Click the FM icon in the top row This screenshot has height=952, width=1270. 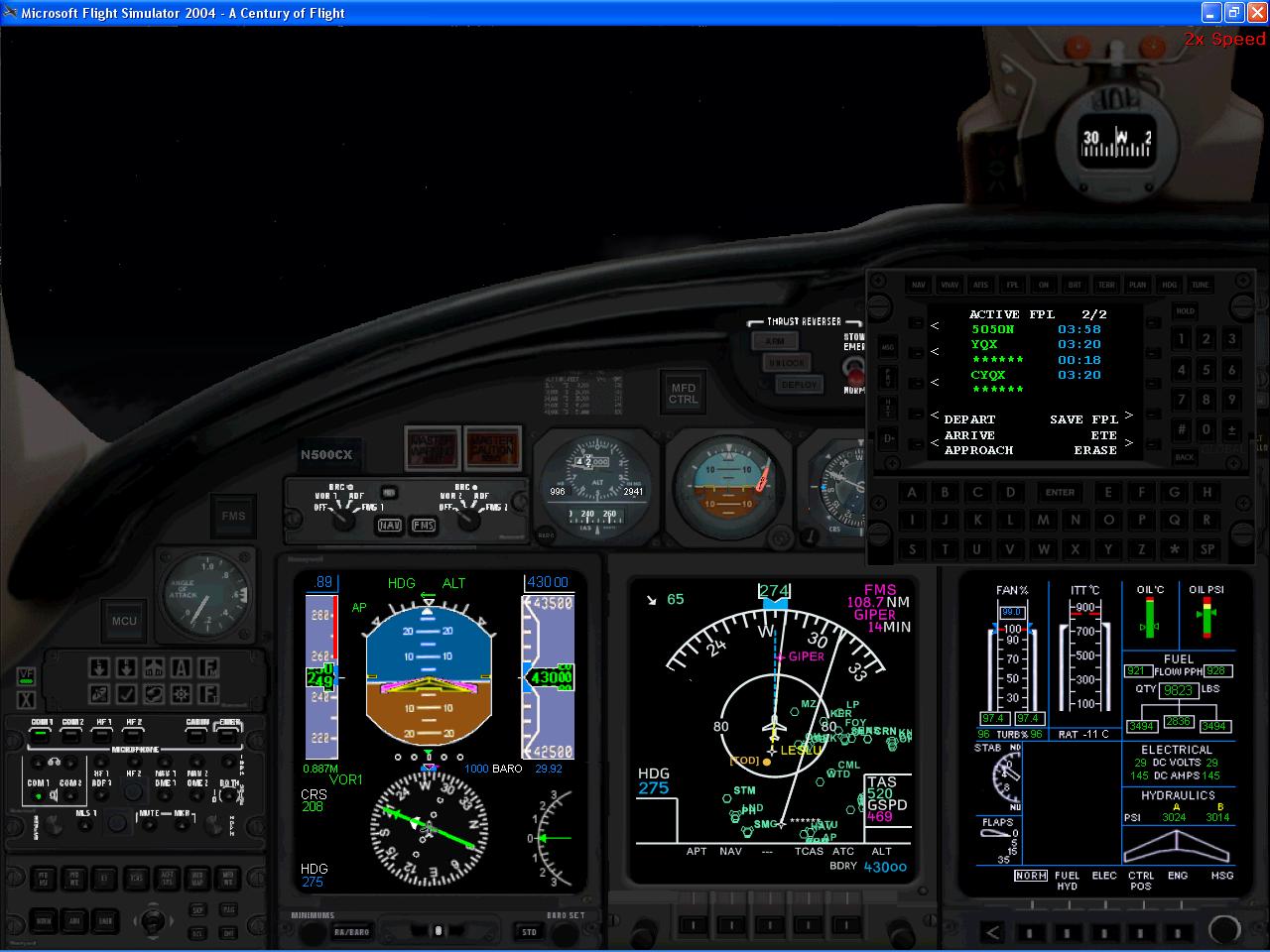click(207, 667)
